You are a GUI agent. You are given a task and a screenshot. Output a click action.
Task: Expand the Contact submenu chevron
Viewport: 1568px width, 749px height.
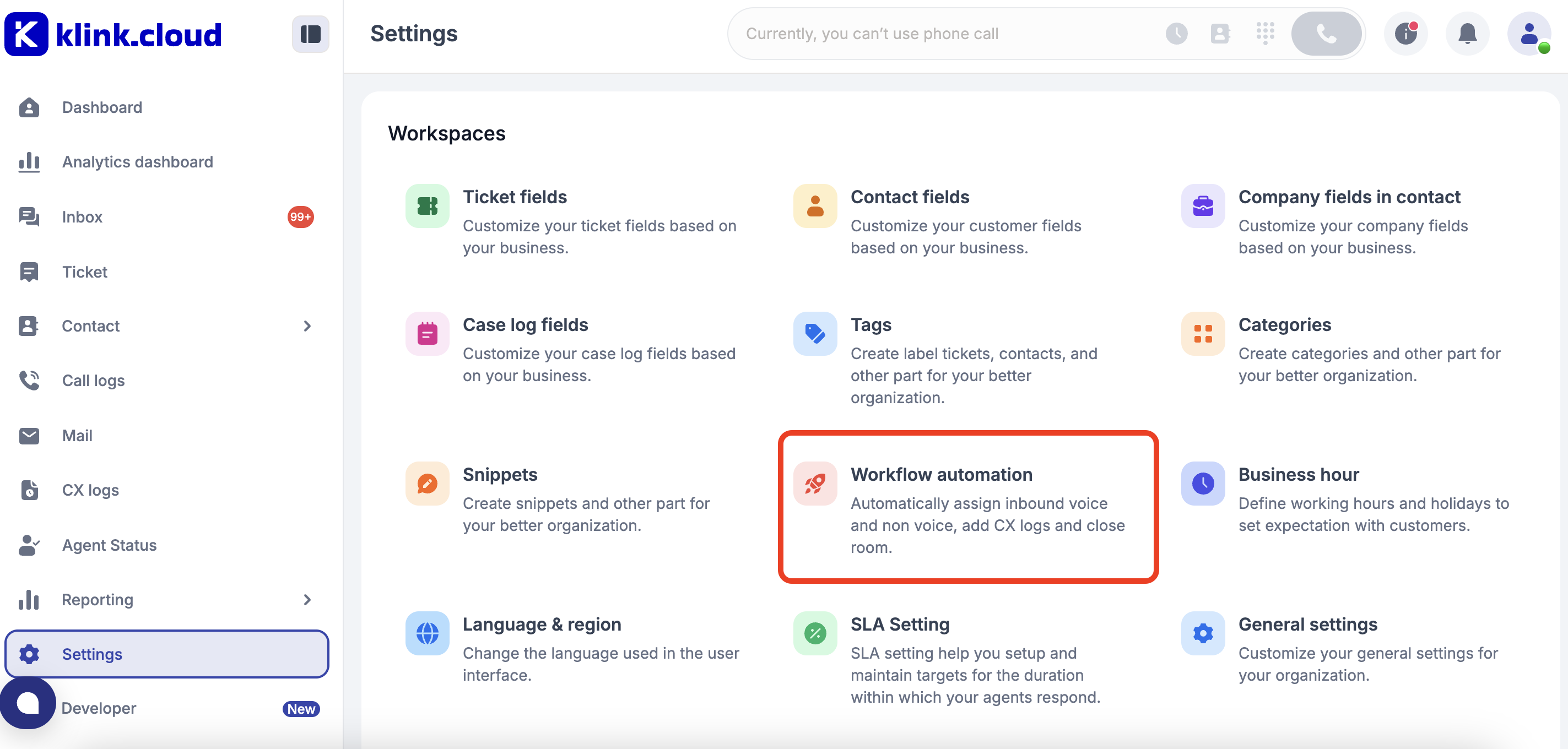point(307,326)
